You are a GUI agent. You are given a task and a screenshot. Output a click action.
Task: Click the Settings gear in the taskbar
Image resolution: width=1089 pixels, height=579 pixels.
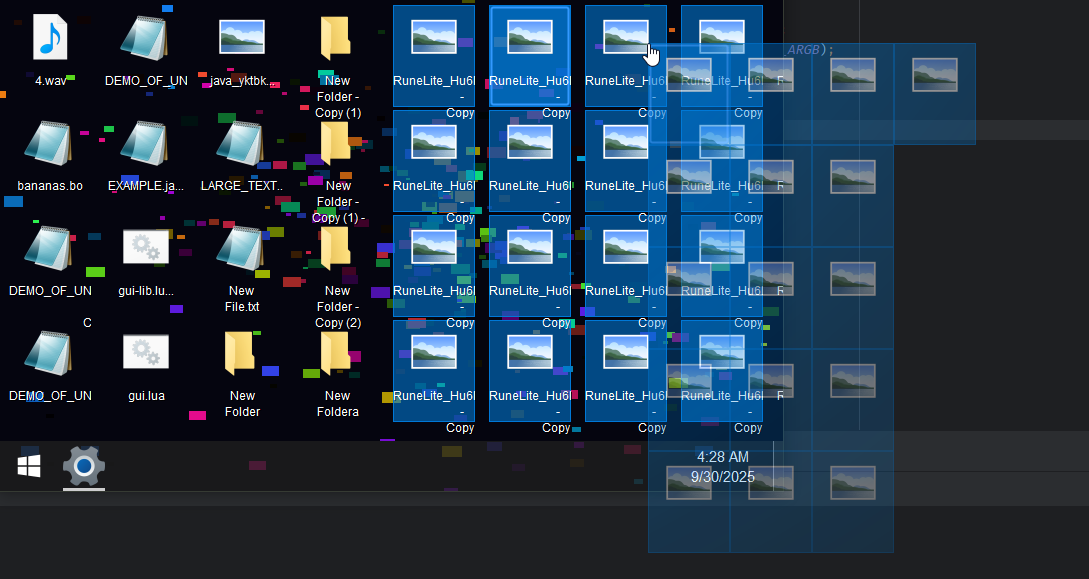[x=84, y=466]
